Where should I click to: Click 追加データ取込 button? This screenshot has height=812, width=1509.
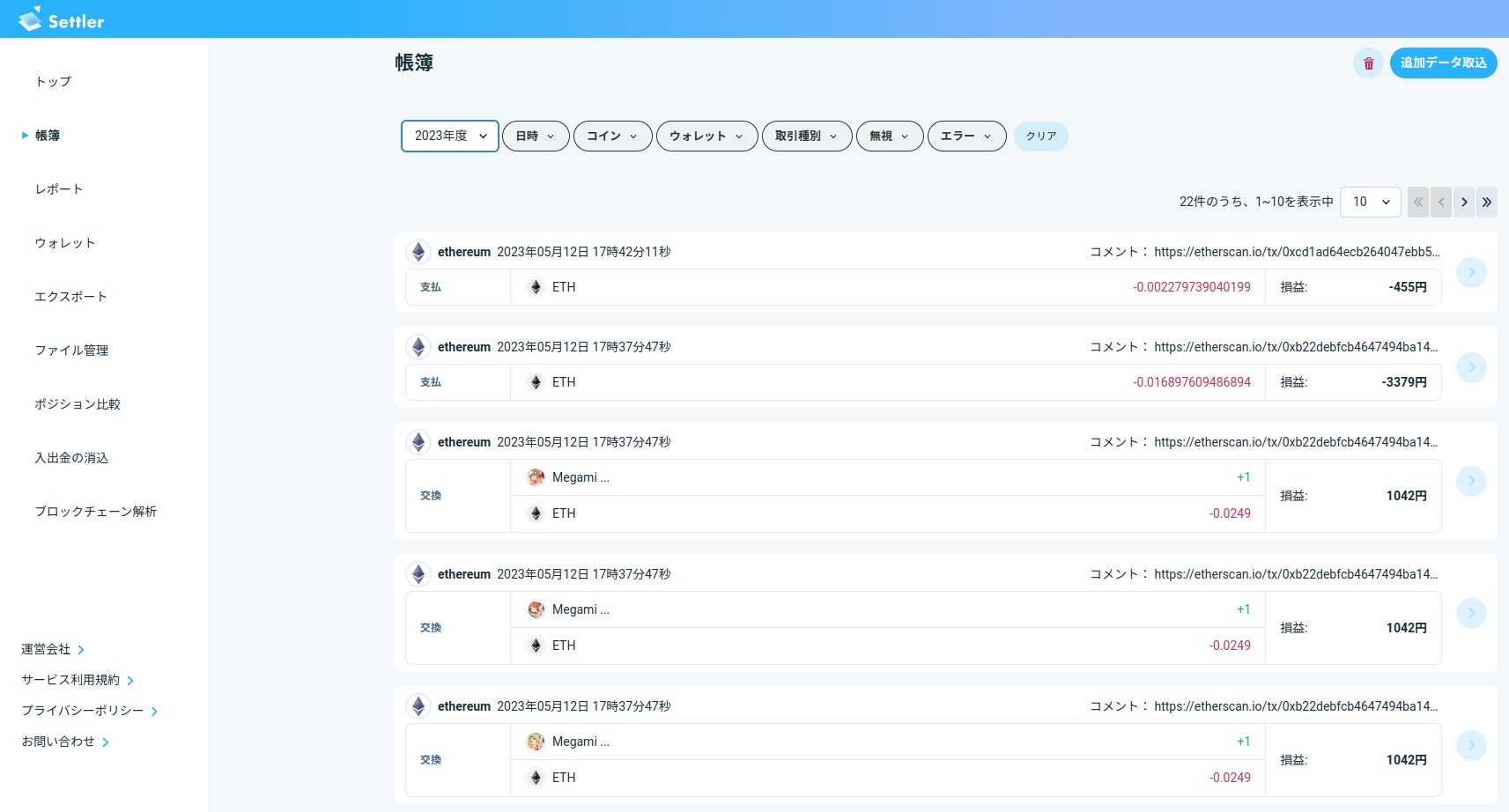pos(1443,63)
